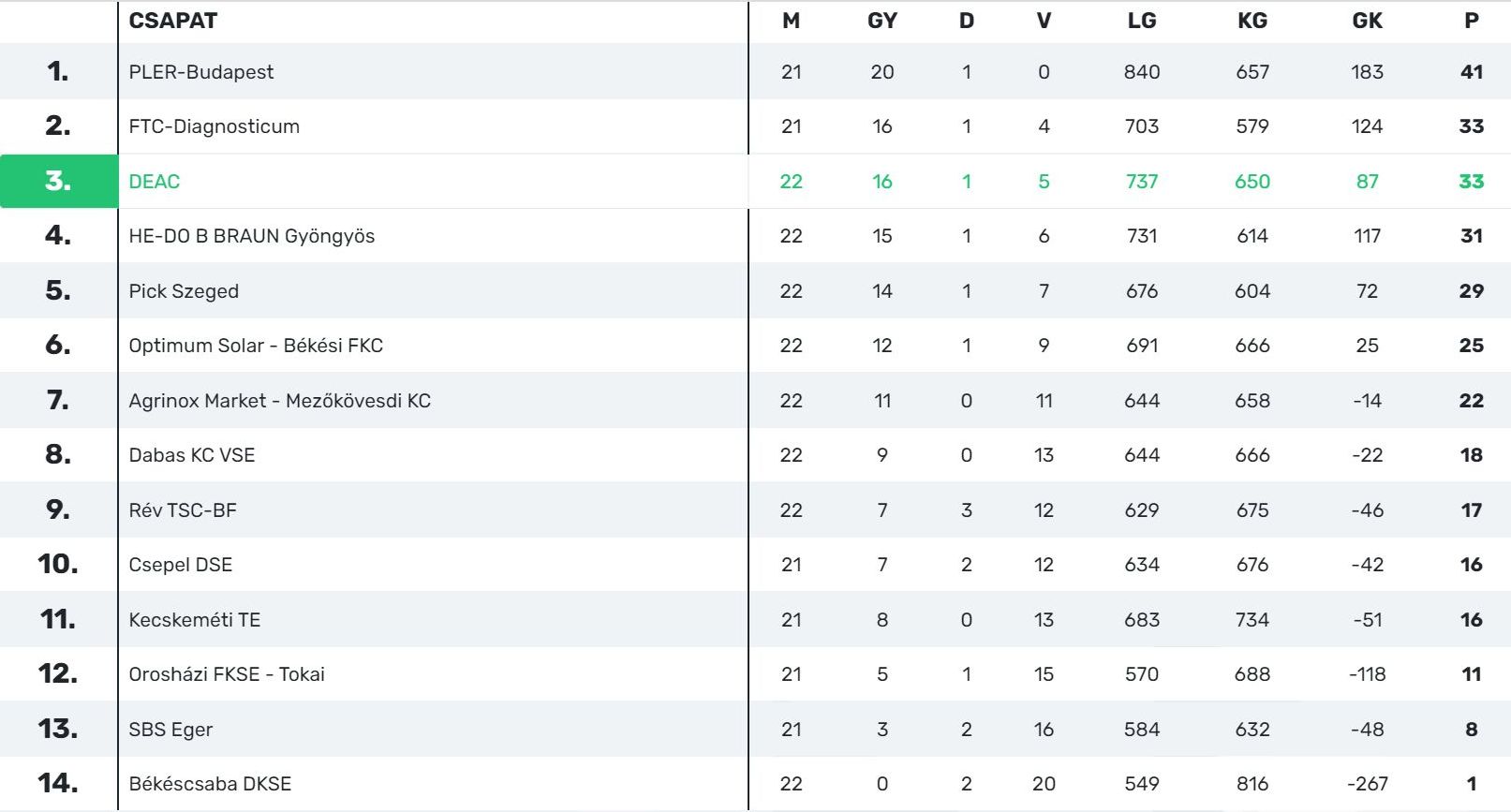The image size is (1511, 812).
Task: Click the CSAPAT column header
Action: [173, 21]
